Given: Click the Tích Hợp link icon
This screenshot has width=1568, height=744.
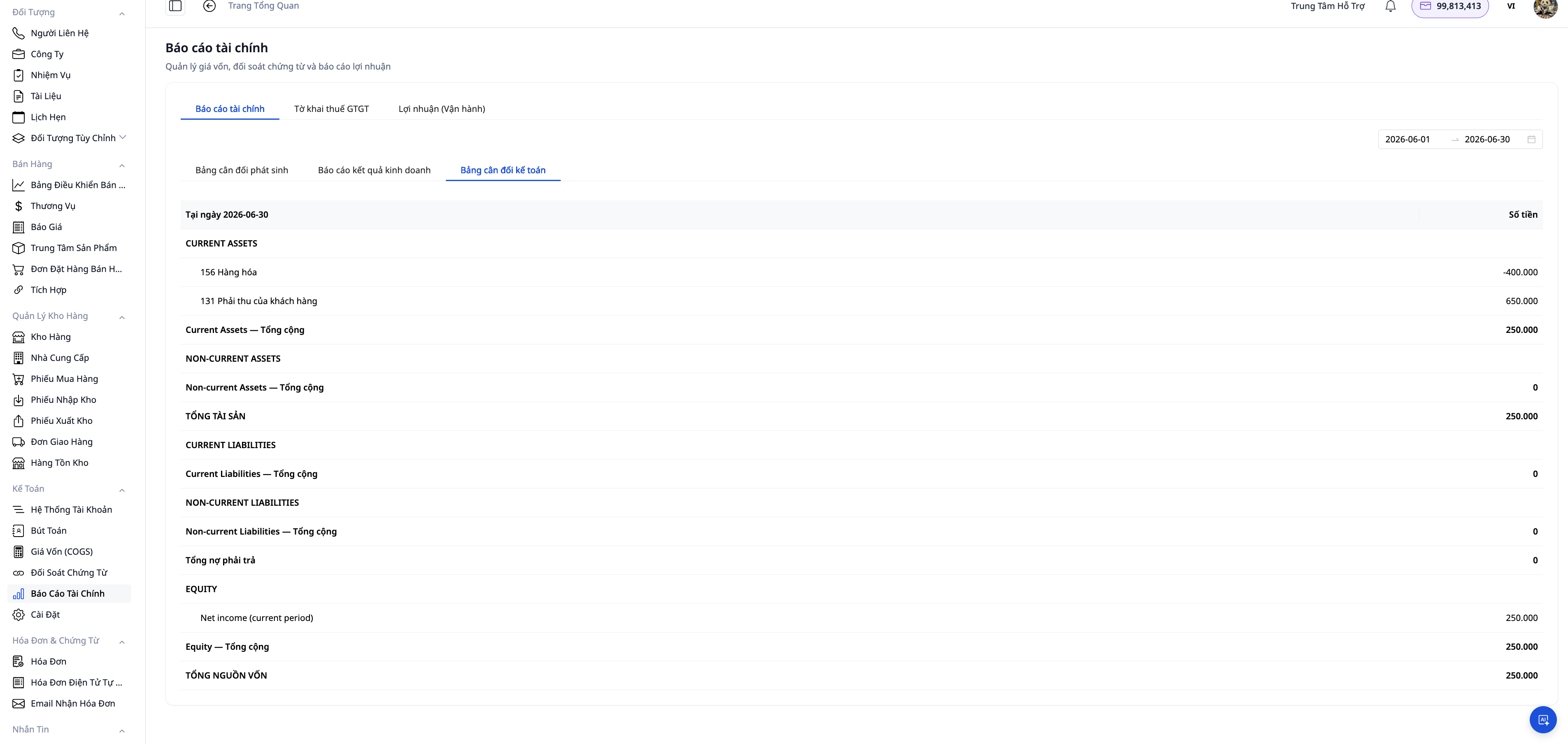Looking at the screenshot, I should 19,290.
